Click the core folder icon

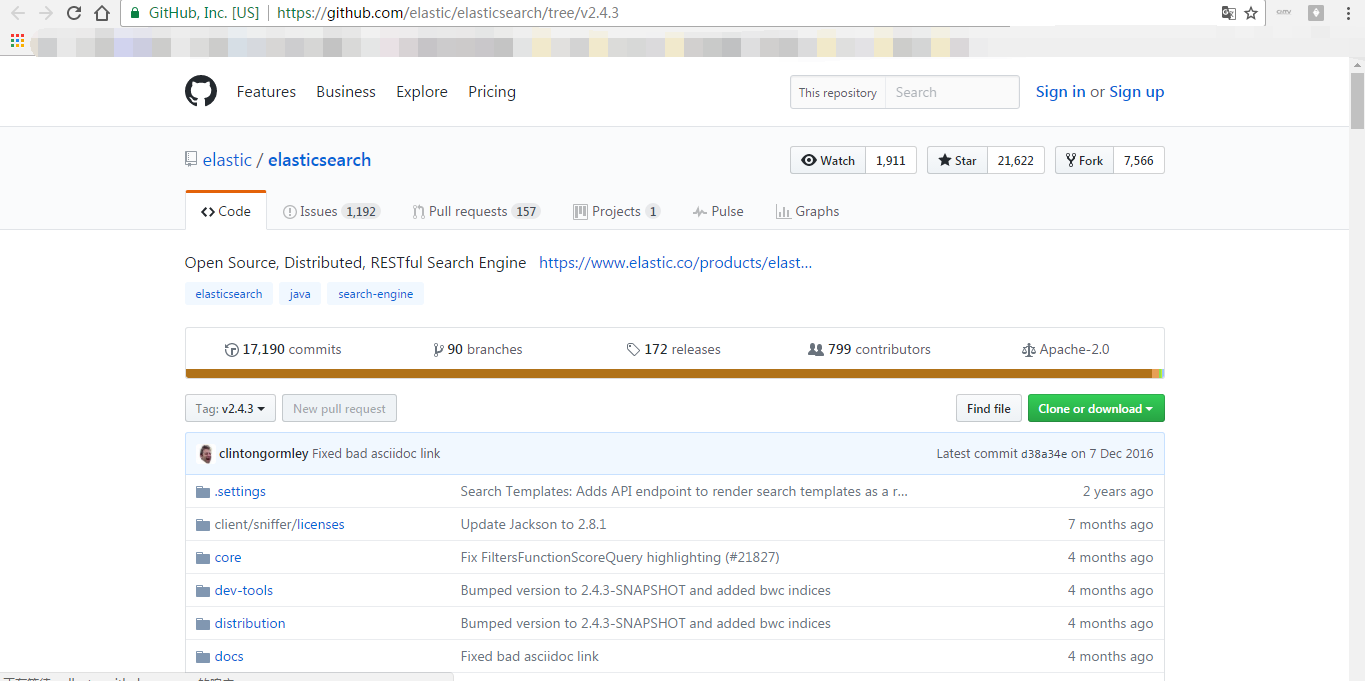tap(204, 558)
